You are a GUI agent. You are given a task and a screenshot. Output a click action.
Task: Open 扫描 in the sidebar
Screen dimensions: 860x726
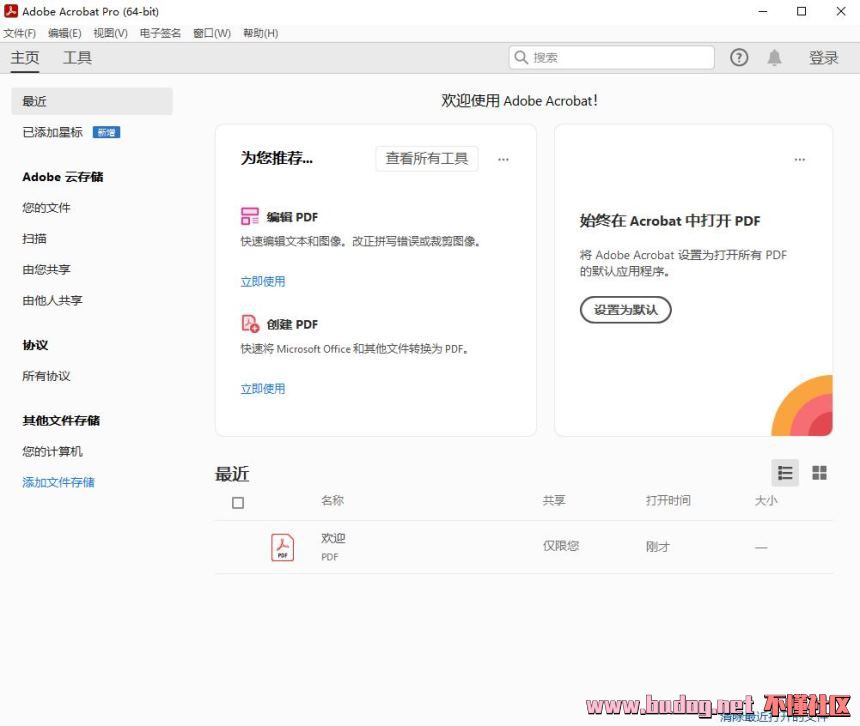[34, 239]
